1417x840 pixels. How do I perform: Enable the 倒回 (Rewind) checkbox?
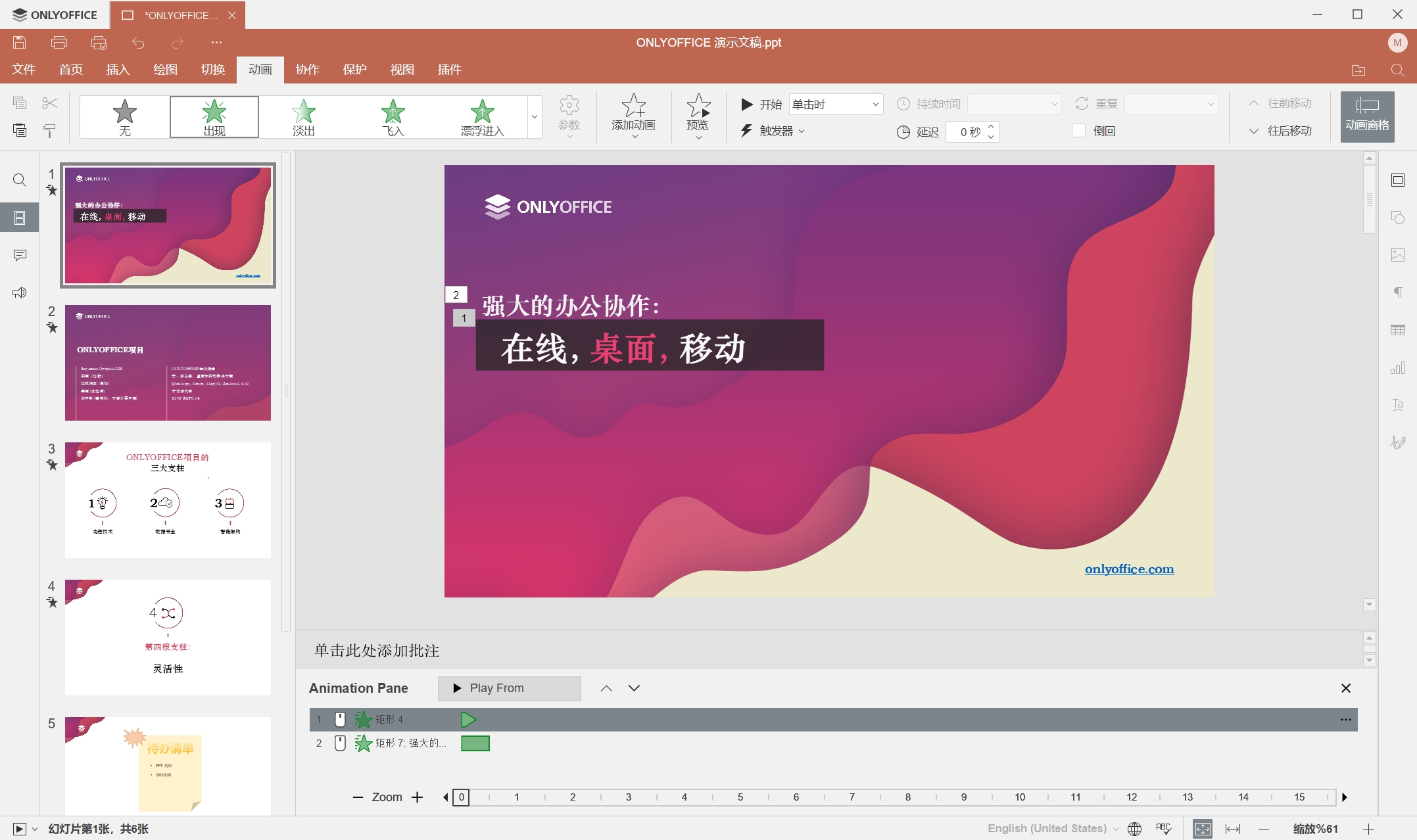tap(1078, 131)
